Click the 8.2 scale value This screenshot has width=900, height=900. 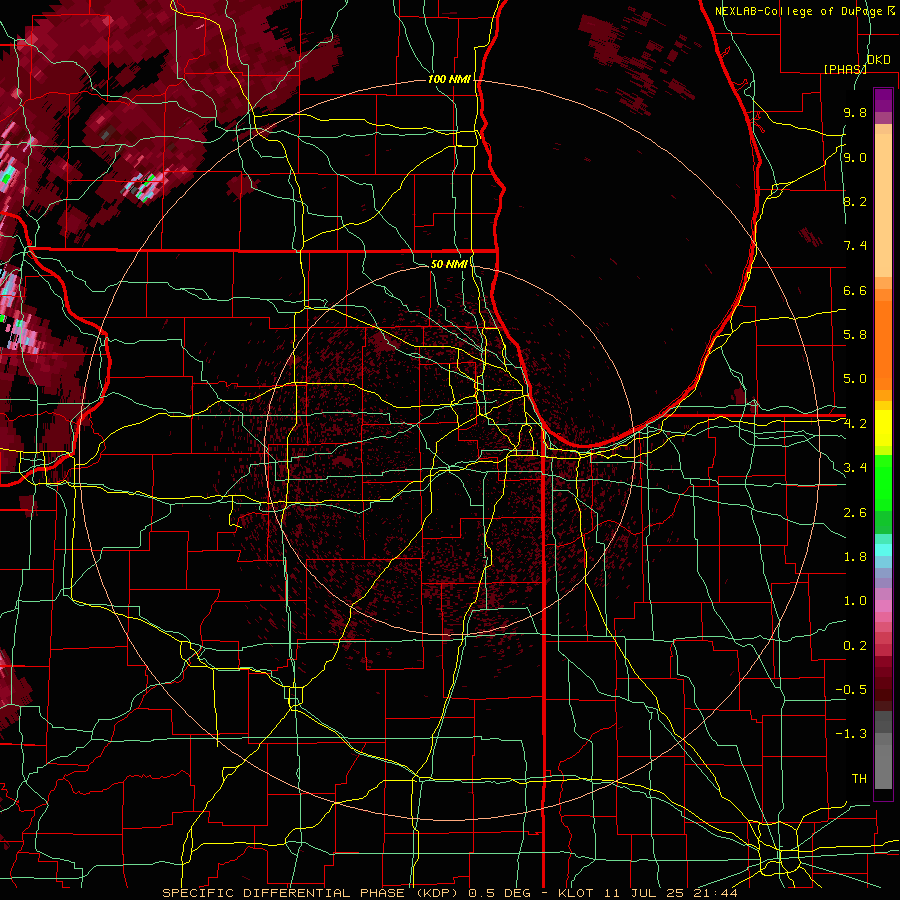click(x=855, y=201)
